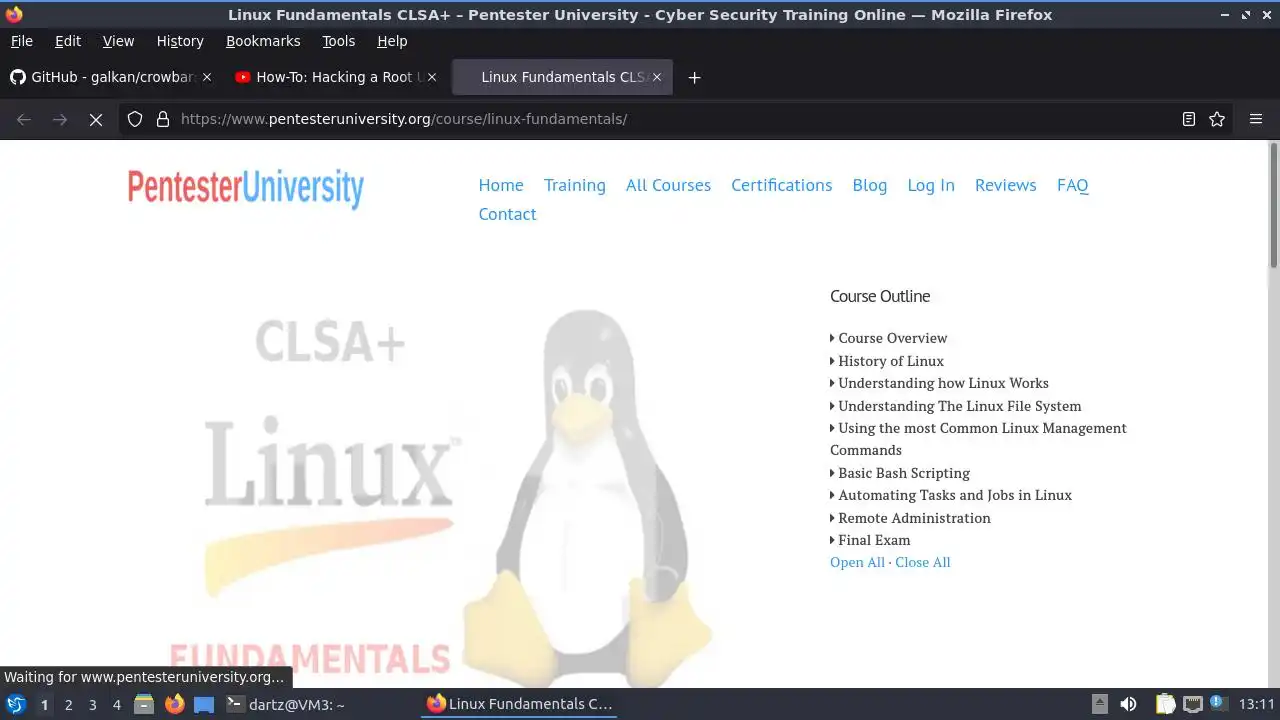Click the Firefox icon in the title bar
Viewport: 1280px width, 720px height.
tap(14, 14)
